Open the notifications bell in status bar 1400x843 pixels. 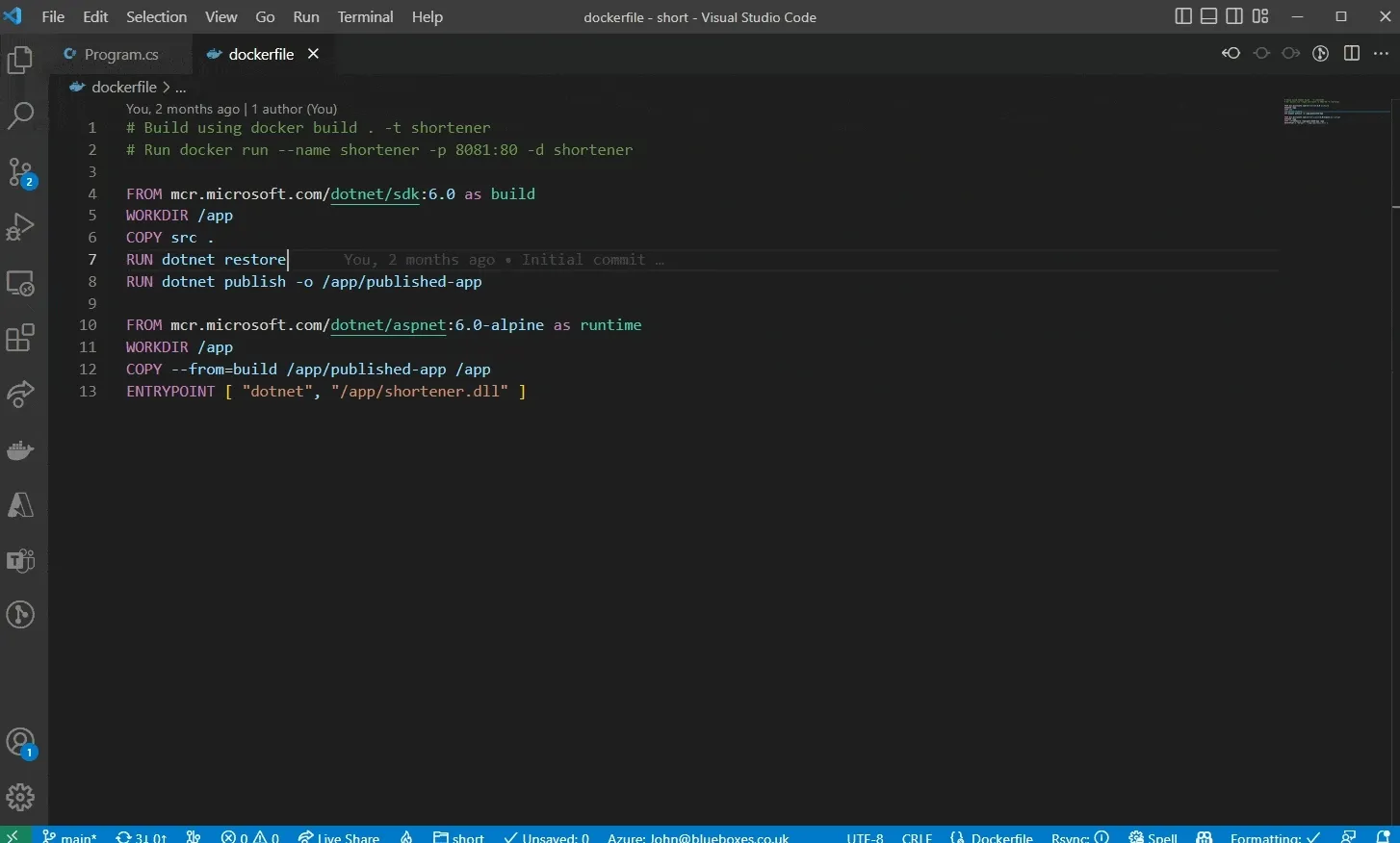[x=1384, y=835]
